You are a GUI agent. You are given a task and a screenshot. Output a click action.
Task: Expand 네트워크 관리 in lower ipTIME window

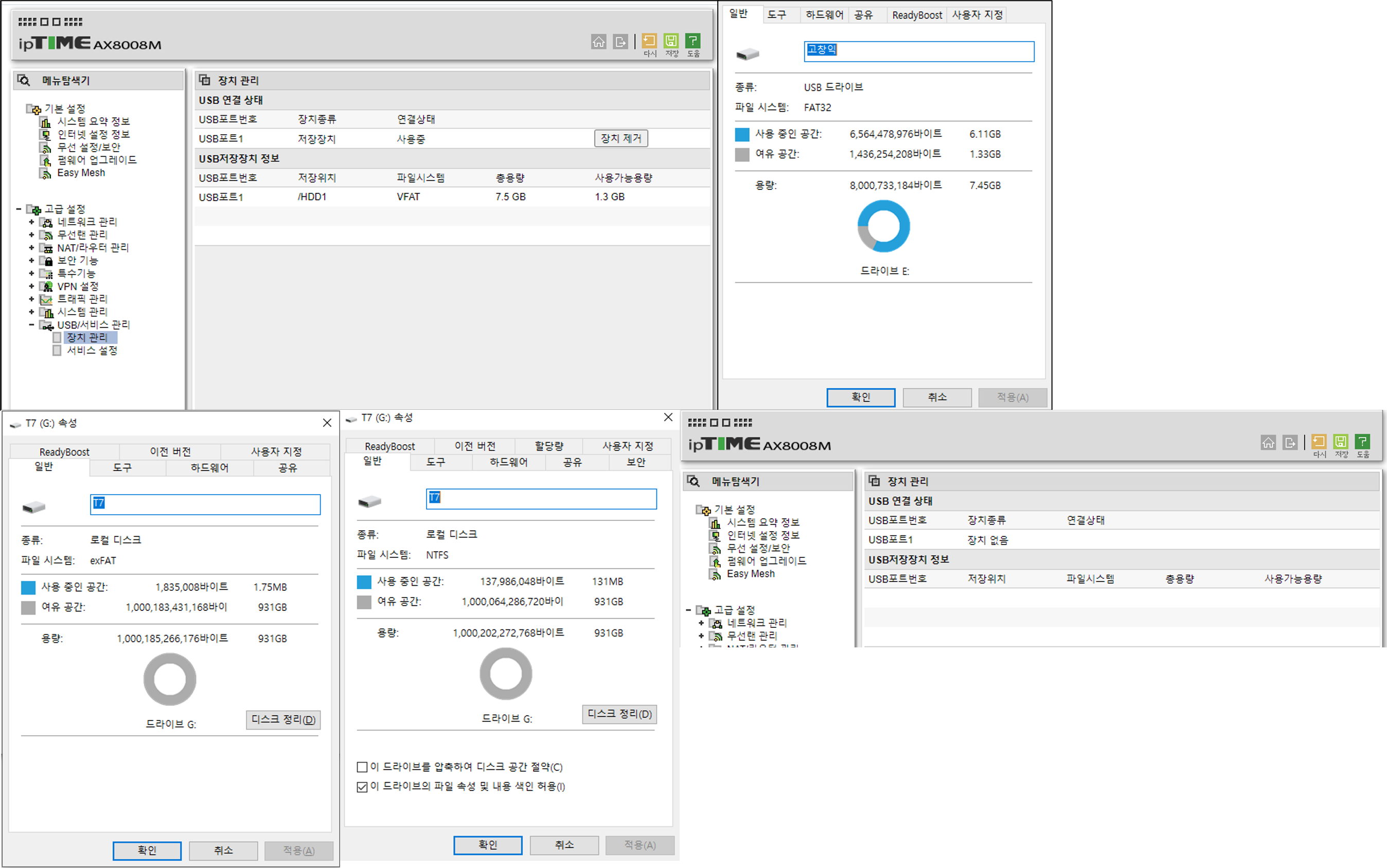701,623
